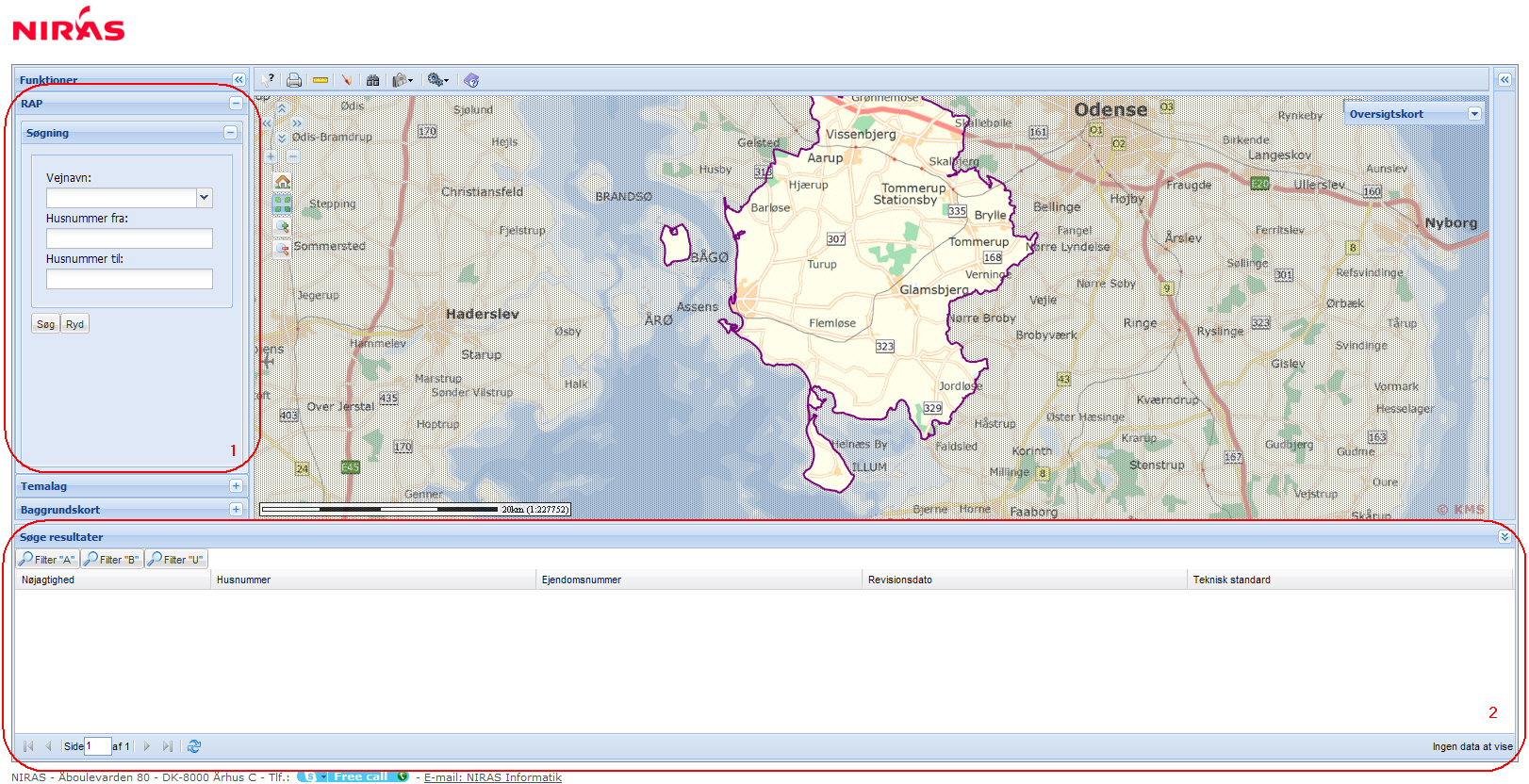
Task: Zoom out with minus button
Action: click(x=292, y=156)
